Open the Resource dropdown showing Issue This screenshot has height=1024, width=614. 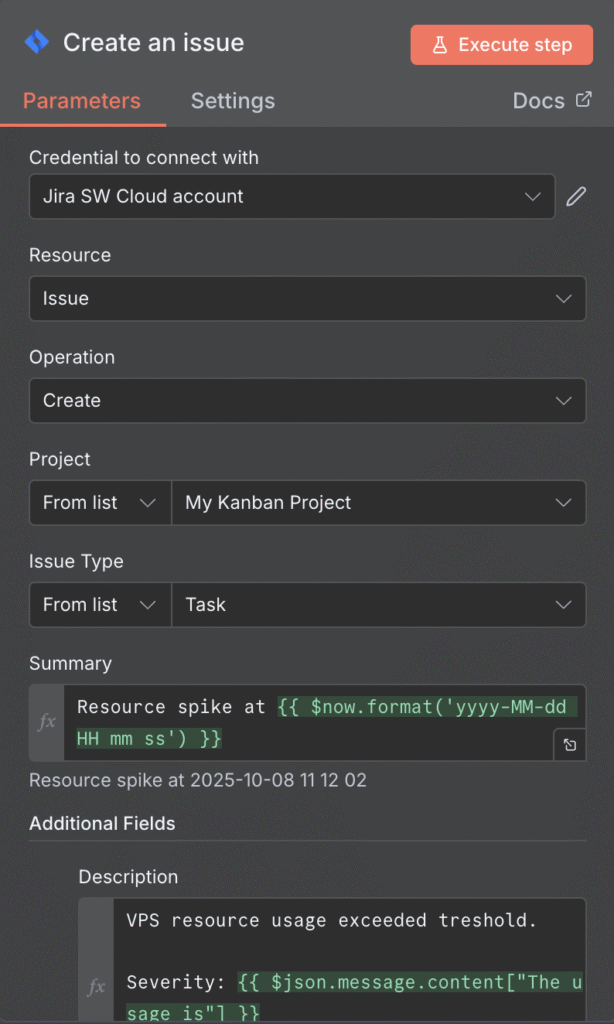[307, 298]
